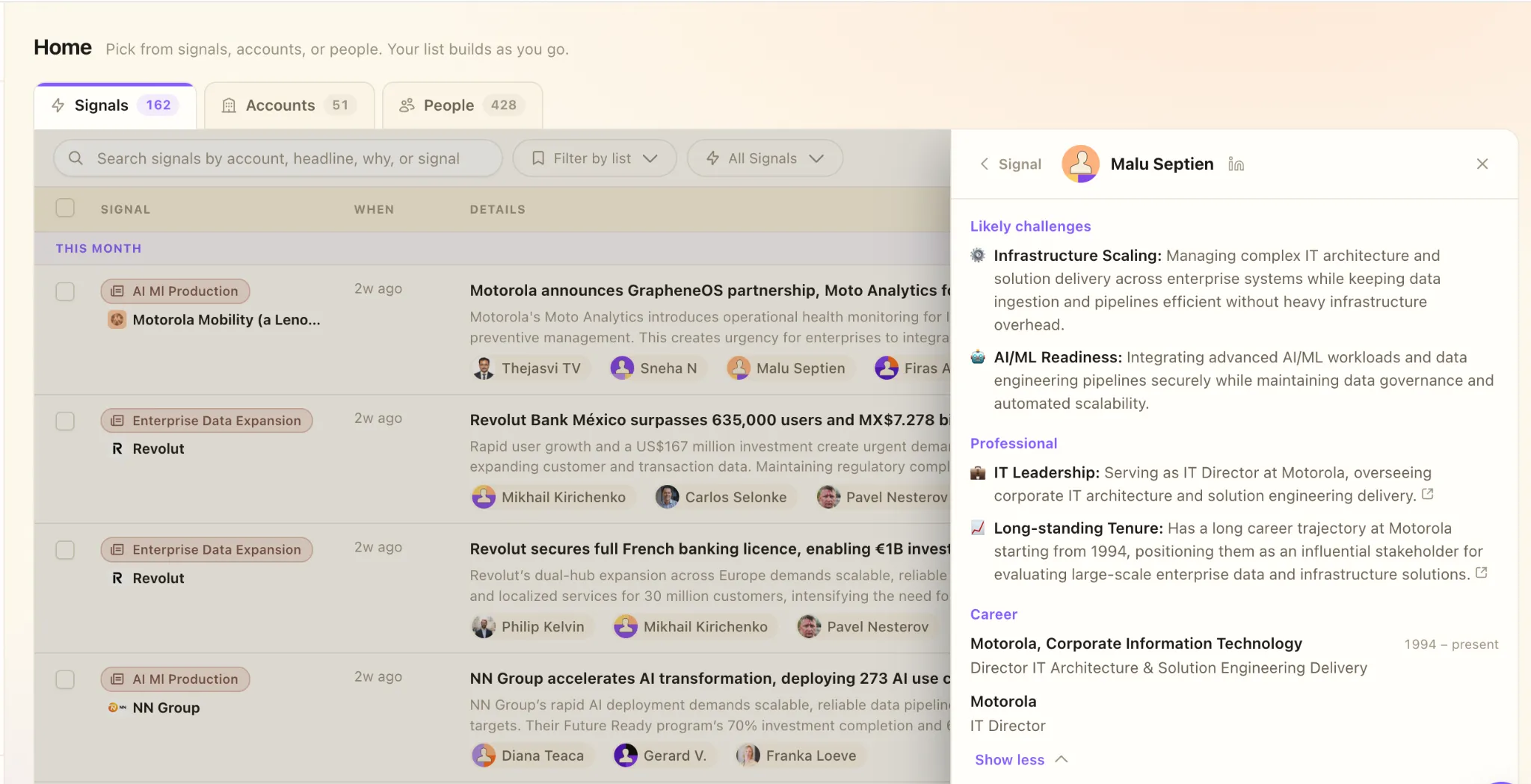Open Revolut logo on Revolut México row

(117, 448)
